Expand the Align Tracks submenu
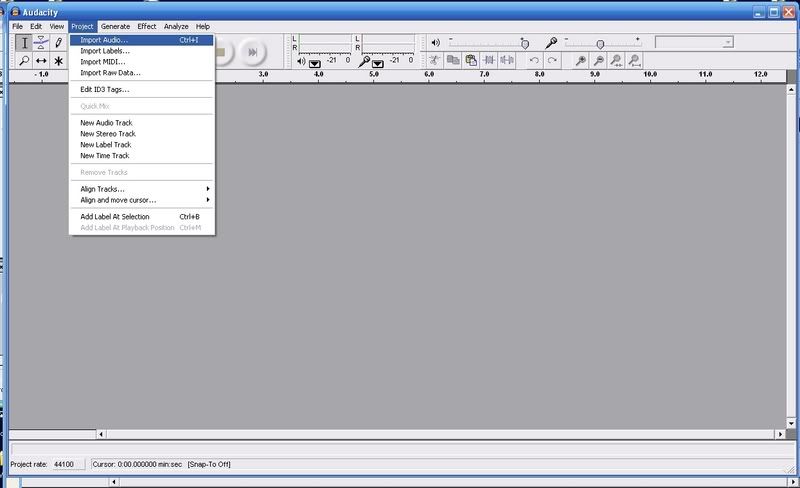This screenshot has width=800, height=488. (x=142, y=189)
